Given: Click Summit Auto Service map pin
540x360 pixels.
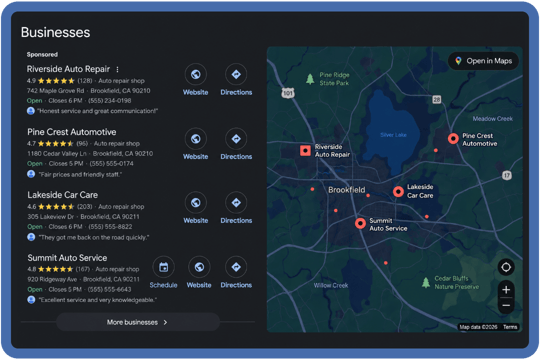Looking at the screenshot, I should point(360,223).
